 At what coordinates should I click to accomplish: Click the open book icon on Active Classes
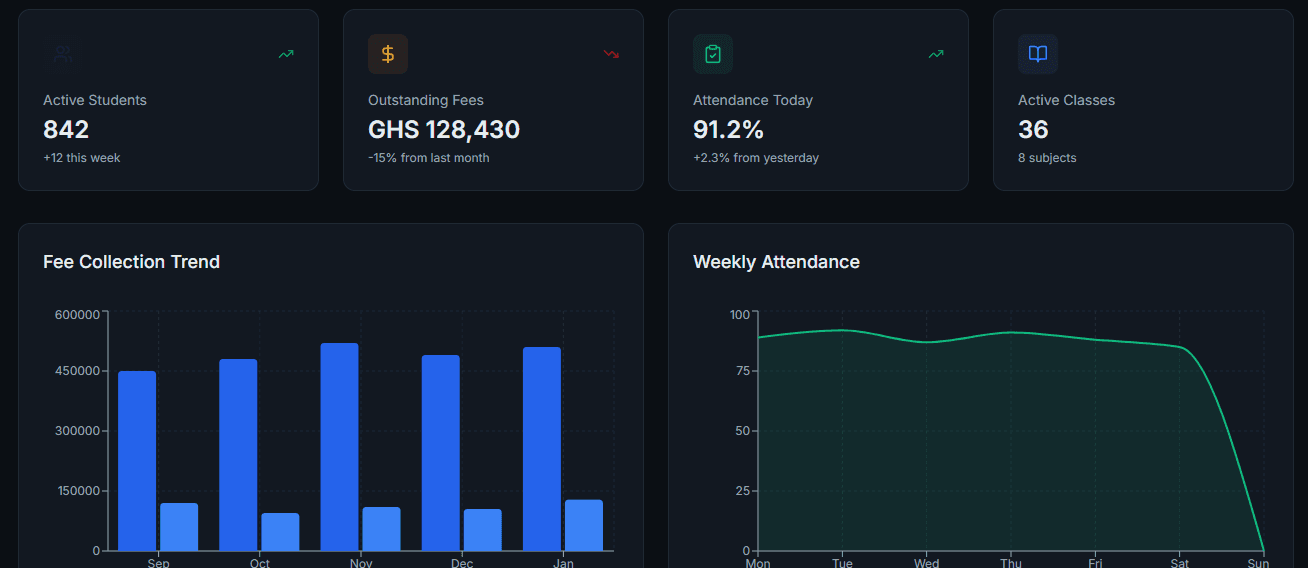click(1038, 54)
